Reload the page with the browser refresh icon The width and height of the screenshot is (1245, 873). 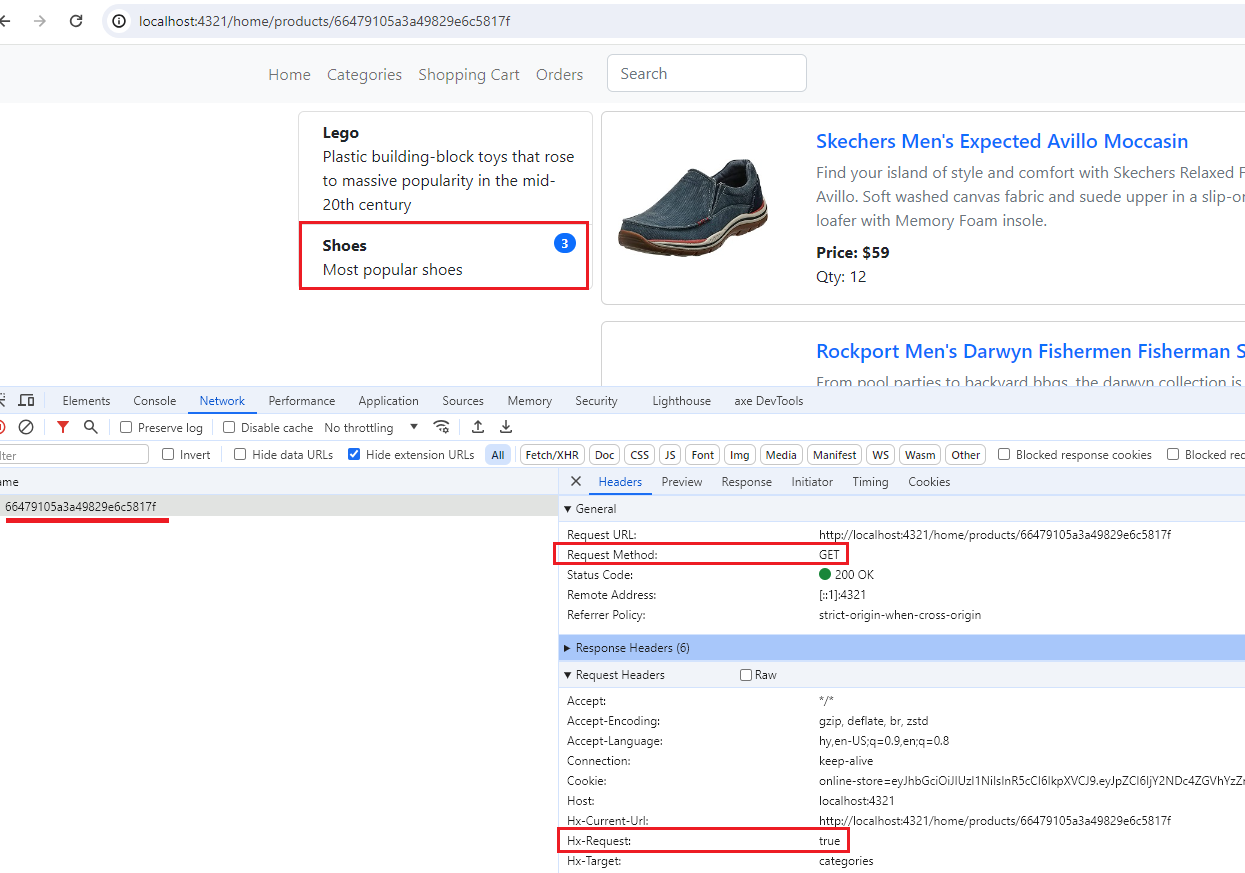click(x=76, y=21)
